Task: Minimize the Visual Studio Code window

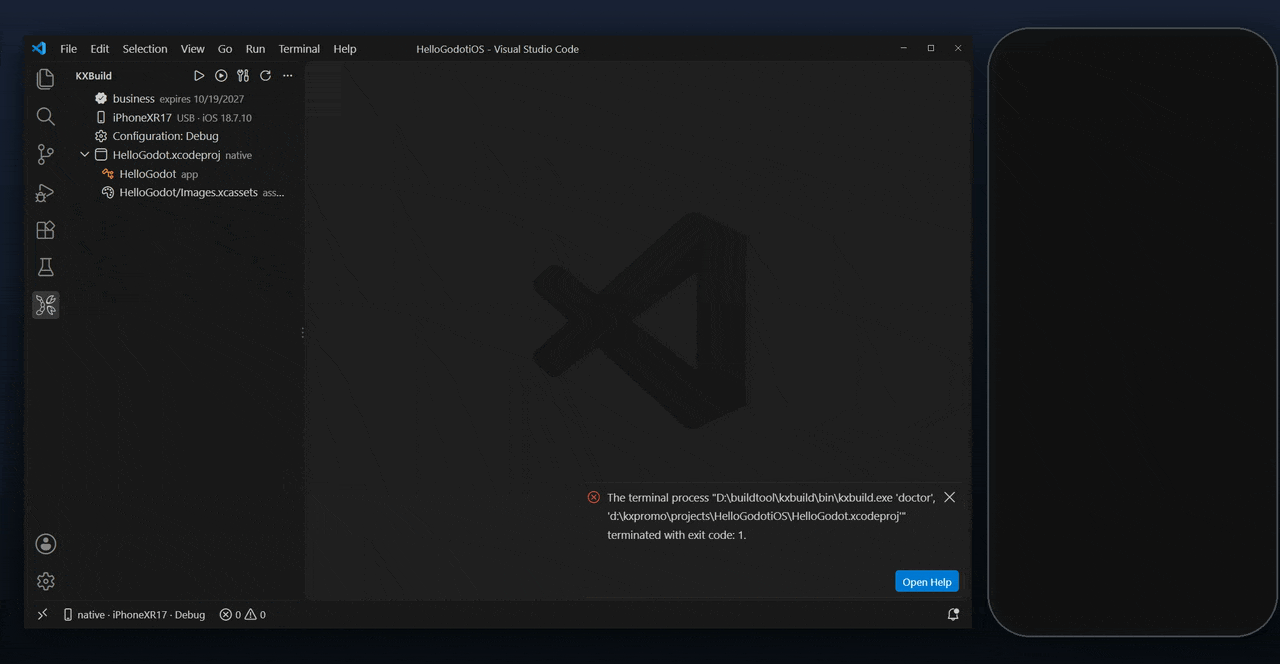Action: 903,48
